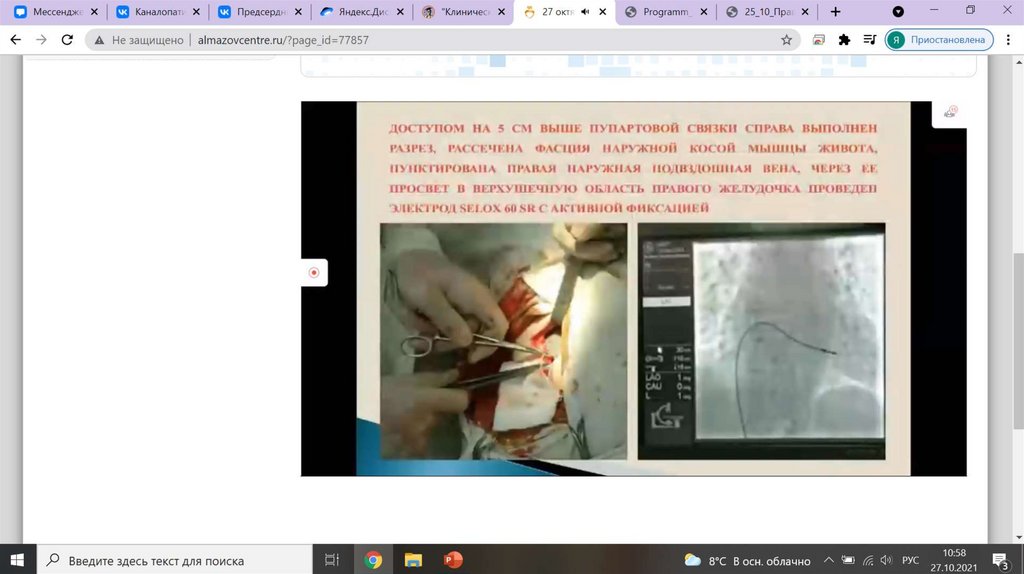Toggle the system volume icon in tray
This screenshot has width=1024, height=574.
(x=886, y=561)
